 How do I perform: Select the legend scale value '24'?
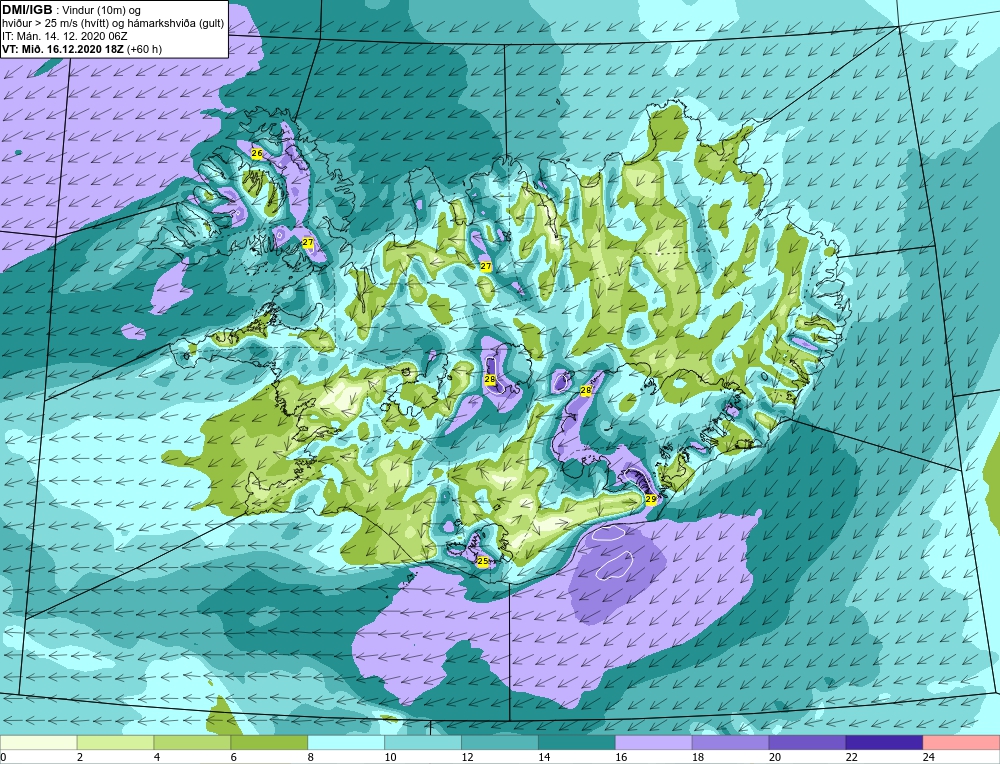(929, 757)
